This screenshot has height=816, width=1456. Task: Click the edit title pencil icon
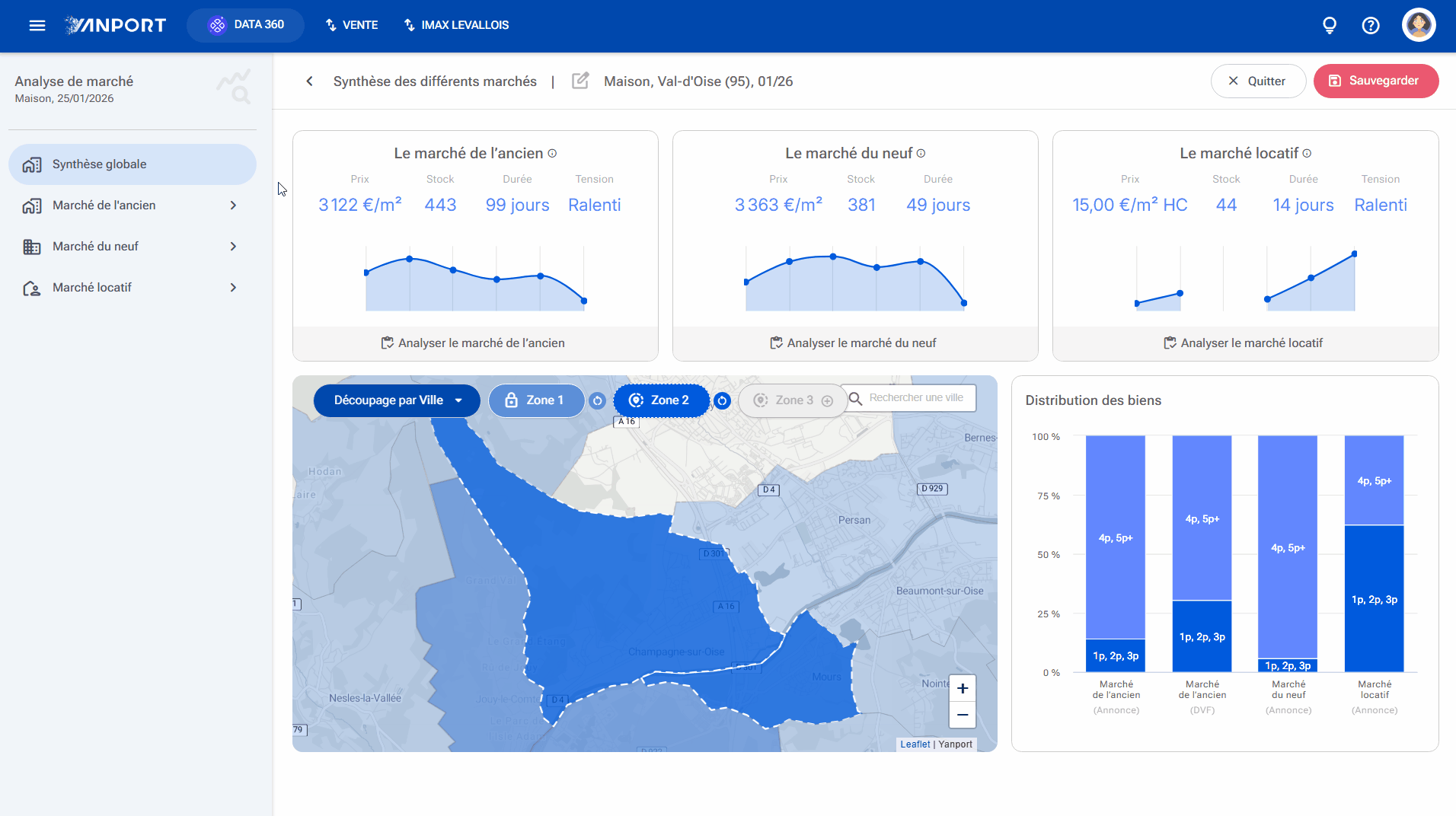click(580, 81)
